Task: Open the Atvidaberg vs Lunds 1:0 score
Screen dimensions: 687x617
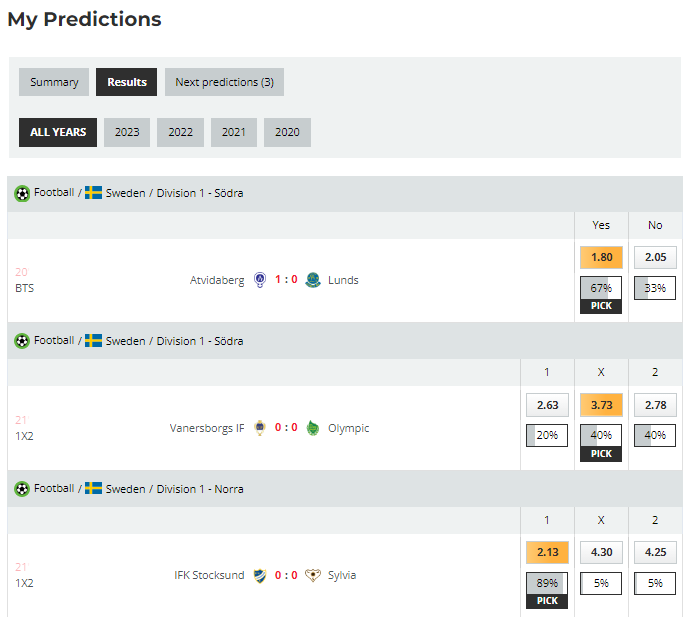Action: pos(286,280)
